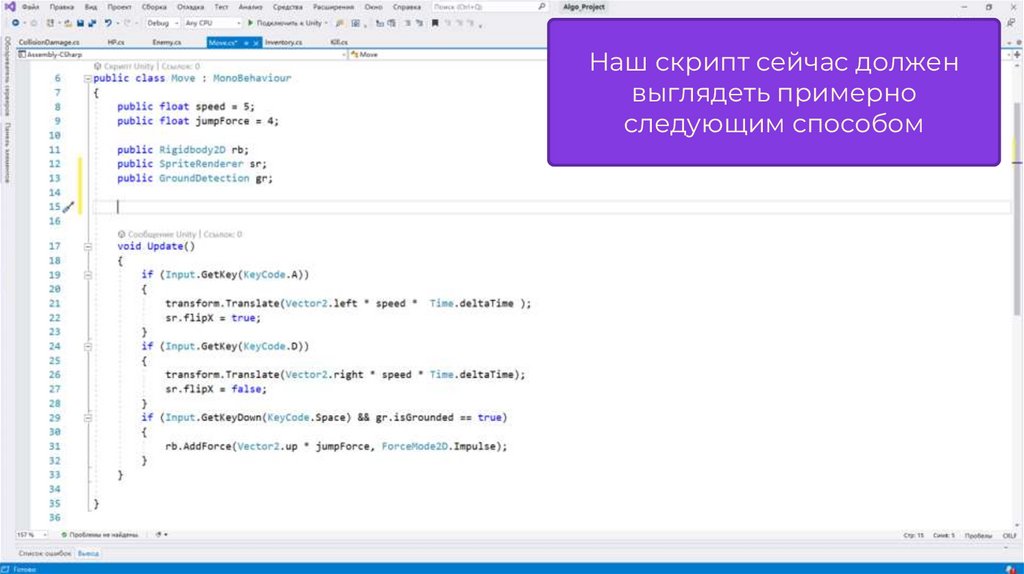Click the Пробелы indentation indicator

click(978, 535)
